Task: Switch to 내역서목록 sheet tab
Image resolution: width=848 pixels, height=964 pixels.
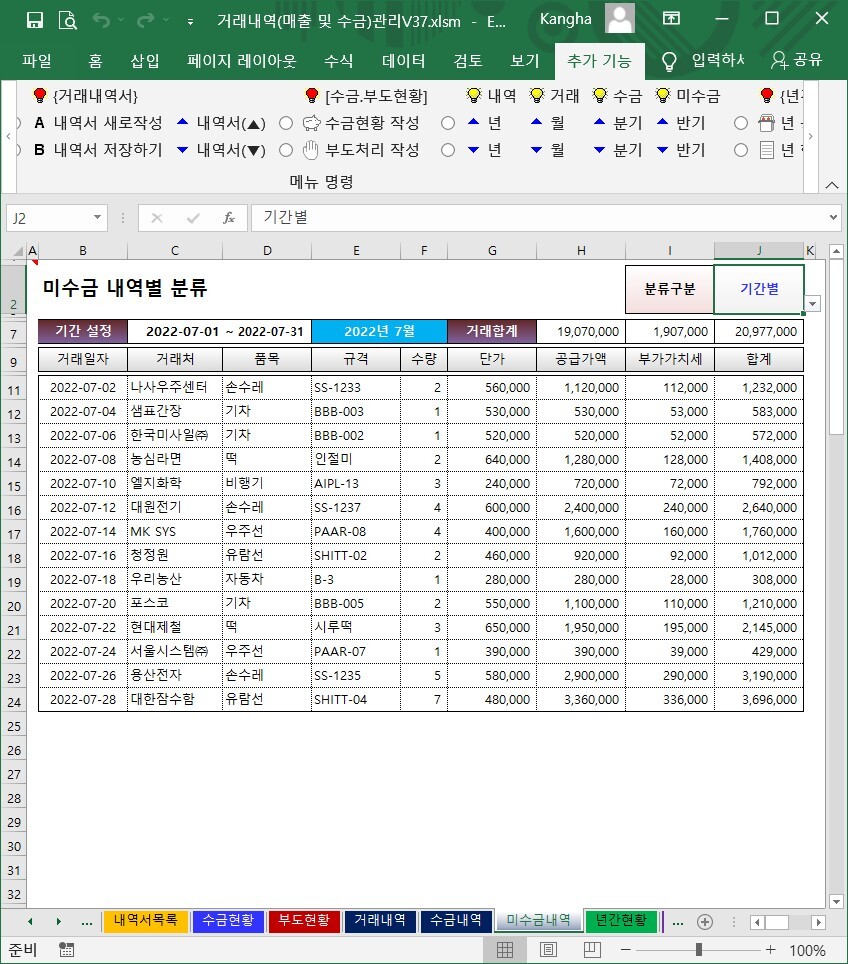Action: coord(146,920)
